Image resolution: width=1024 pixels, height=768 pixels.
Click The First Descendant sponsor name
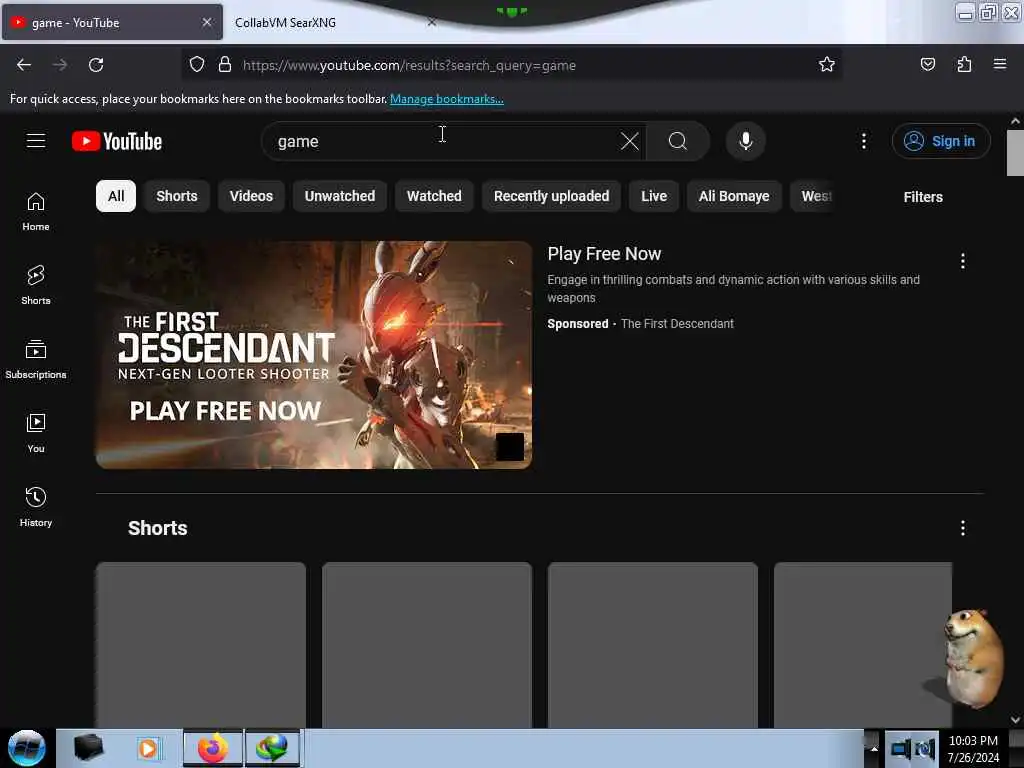[x=677, y=324]
